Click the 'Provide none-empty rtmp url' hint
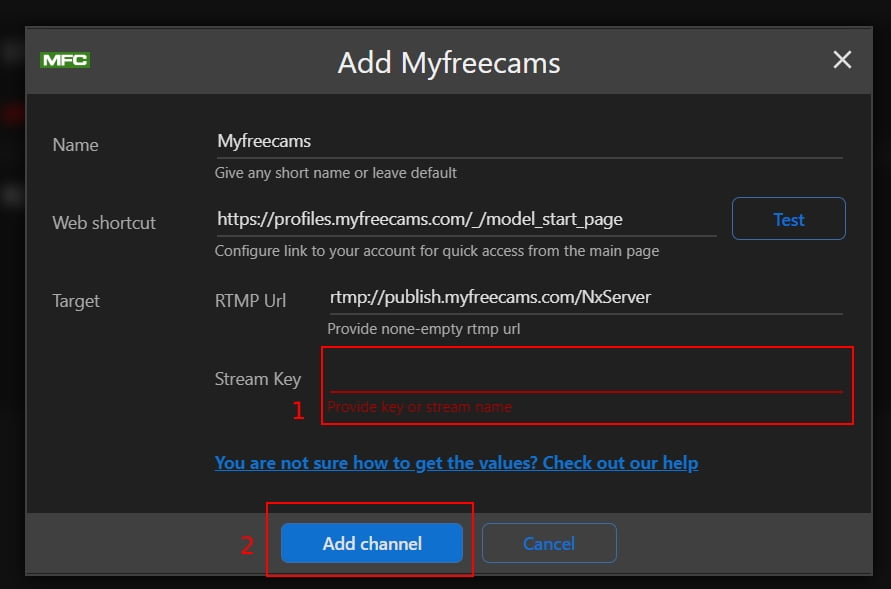 [x=423, y=329]
